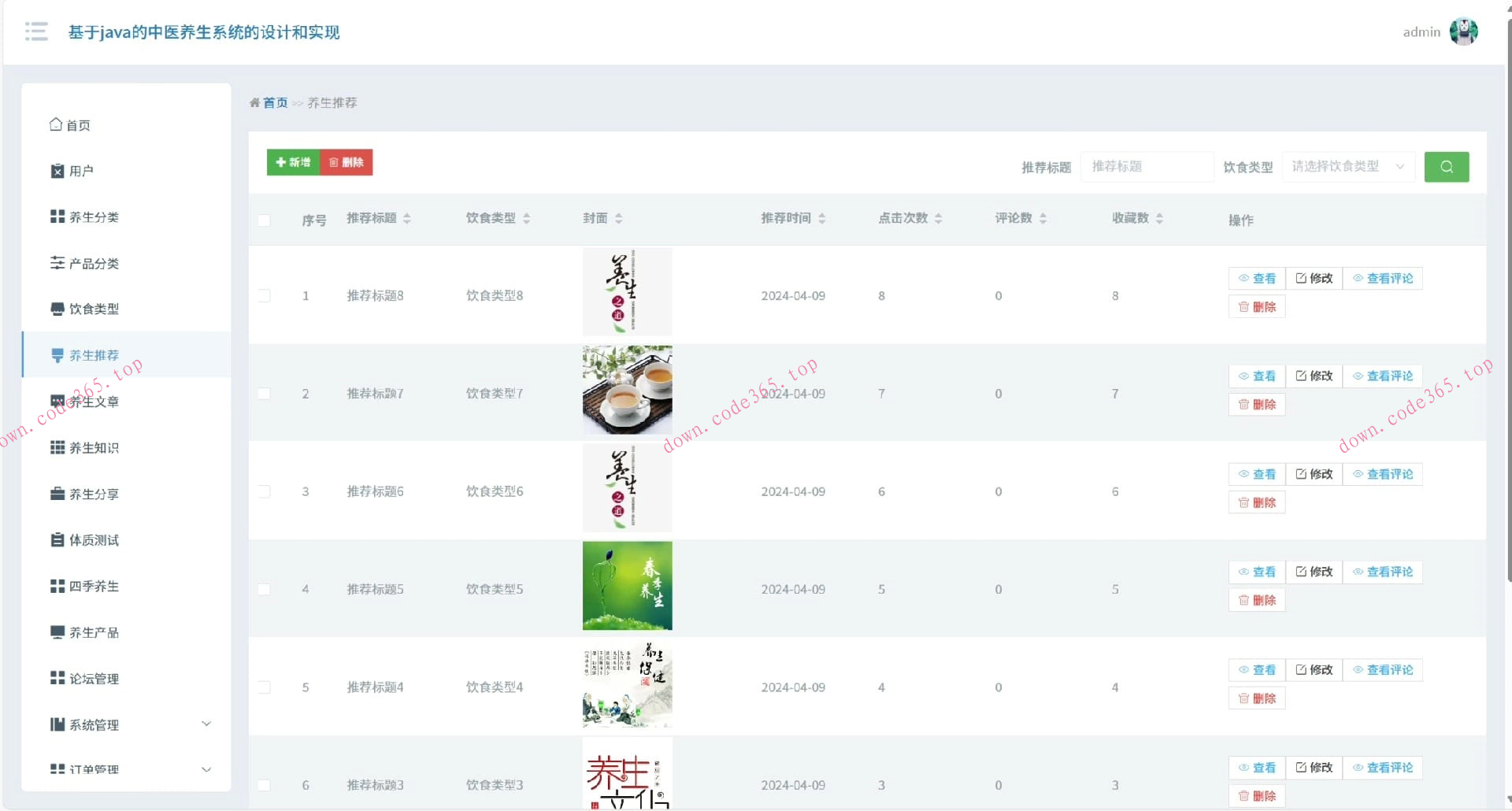Click 修改 for 推荐标题6

(x=1314, y=474)
